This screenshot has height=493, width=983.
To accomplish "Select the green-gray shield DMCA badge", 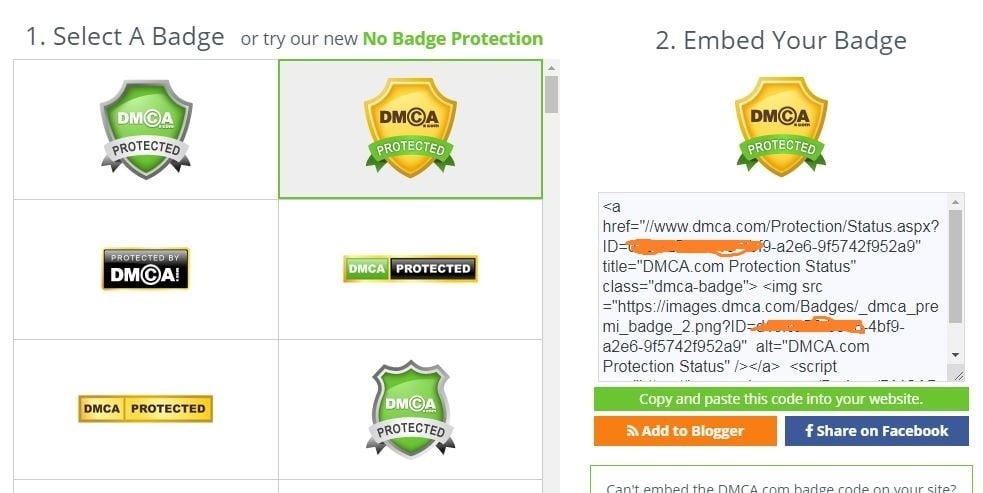I will pos(410,409).
